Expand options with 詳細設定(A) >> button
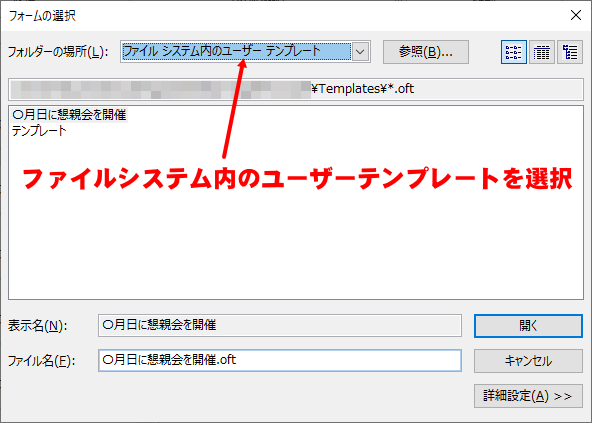592x423 pixels. click(x=528, y=396)
